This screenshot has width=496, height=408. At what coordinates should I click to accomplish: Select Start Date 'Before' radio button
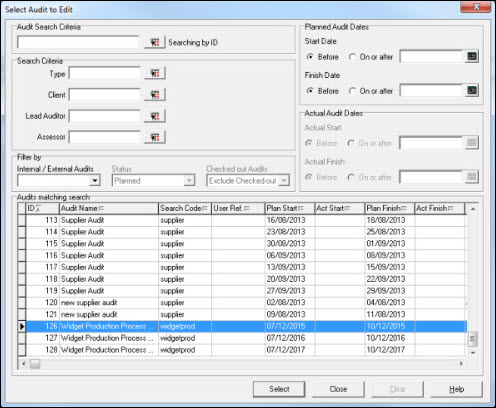pos(310,57)
